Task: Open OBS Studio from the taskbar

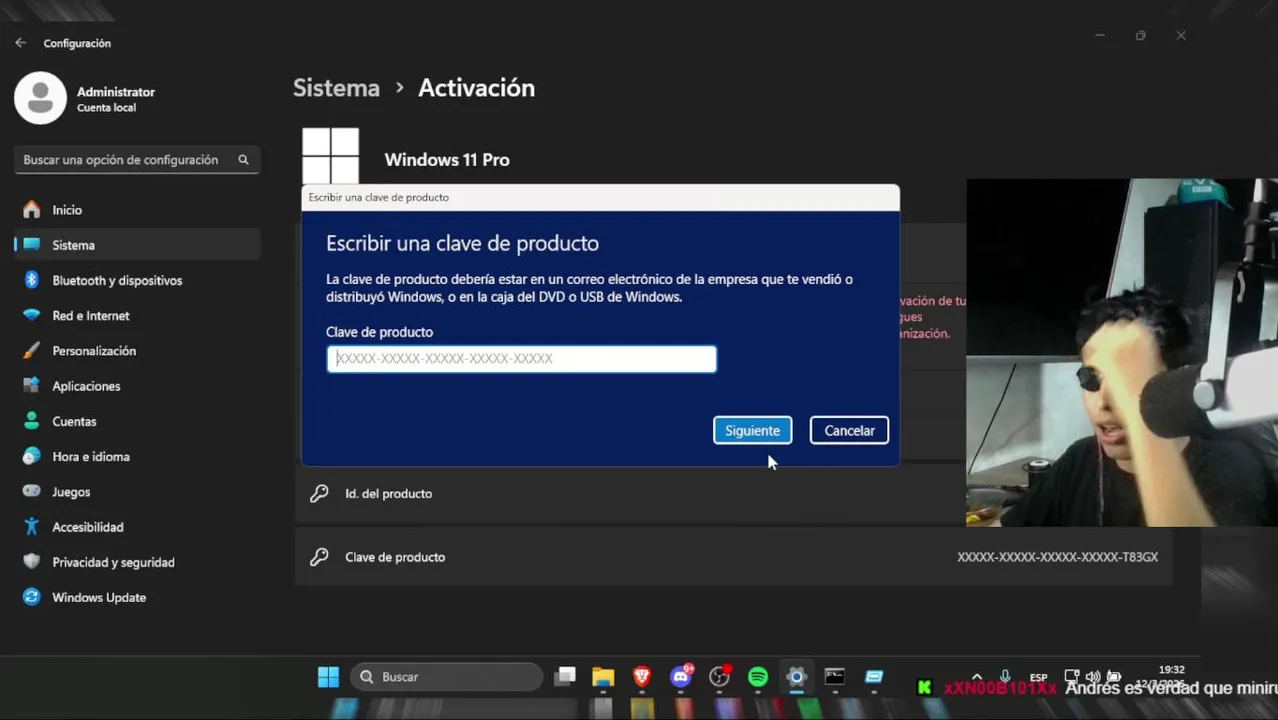Action: (719, 677)
